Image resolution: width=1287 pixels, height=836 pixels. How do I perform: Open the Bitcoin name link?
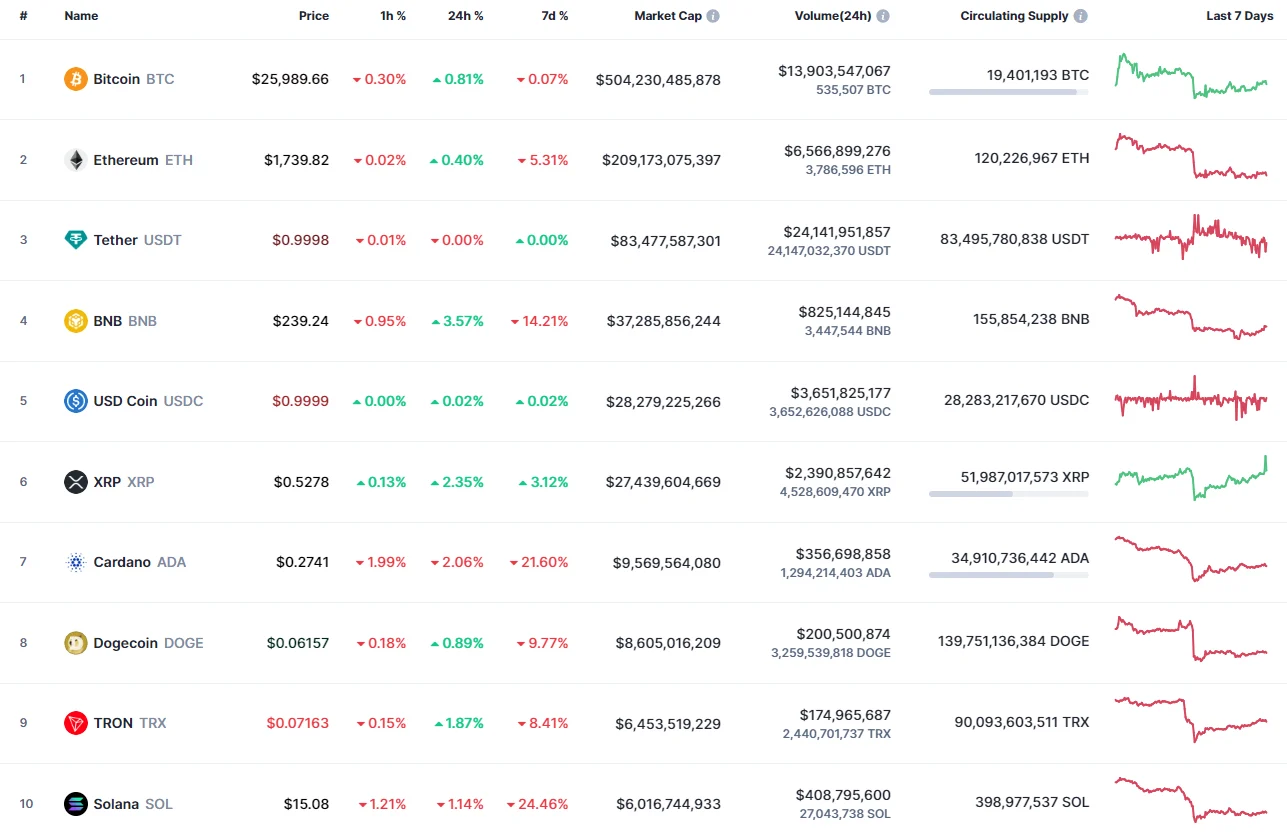tap(117, 78)
